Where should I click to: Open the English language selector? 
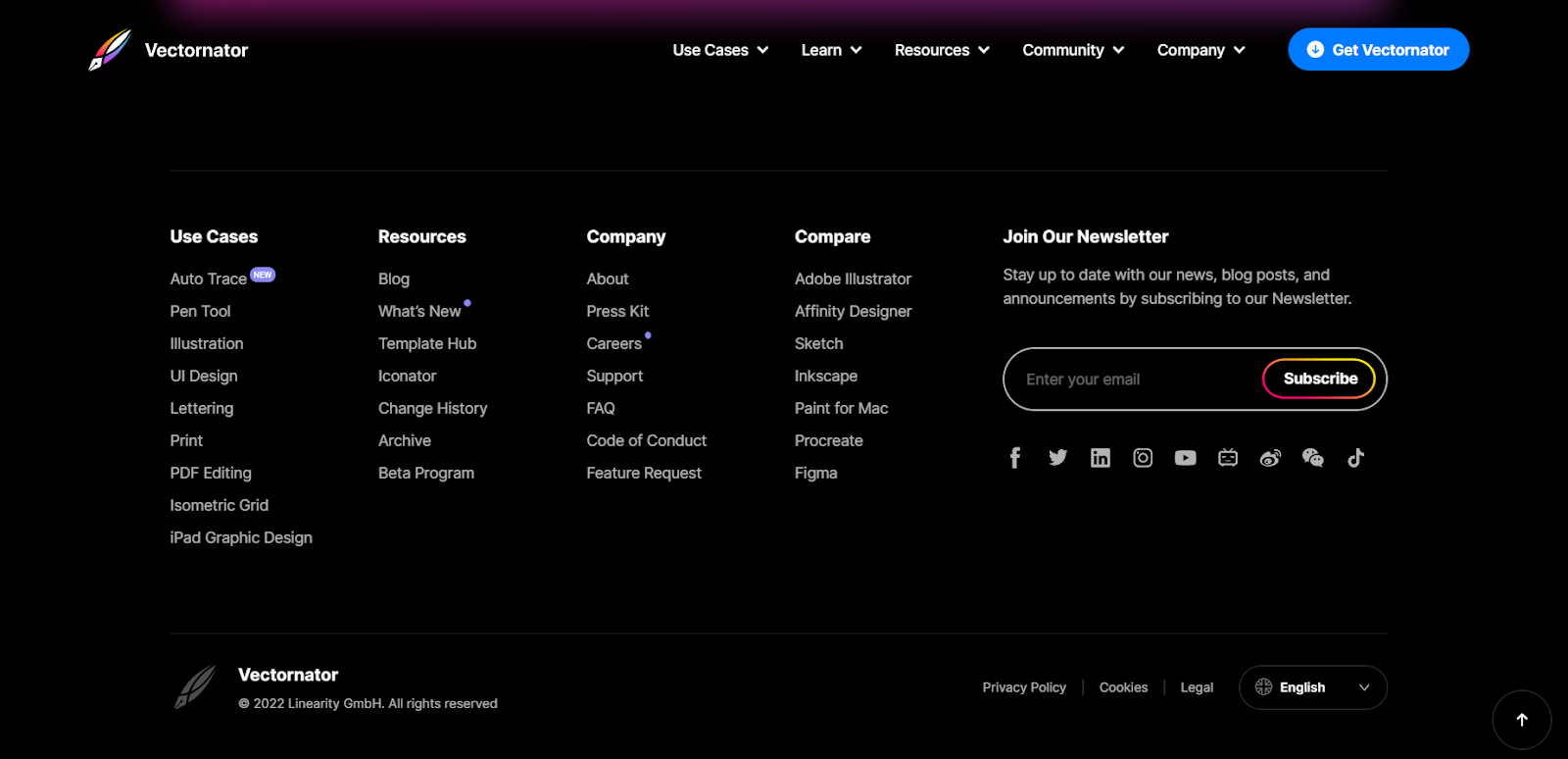(x=1313, y=687)
